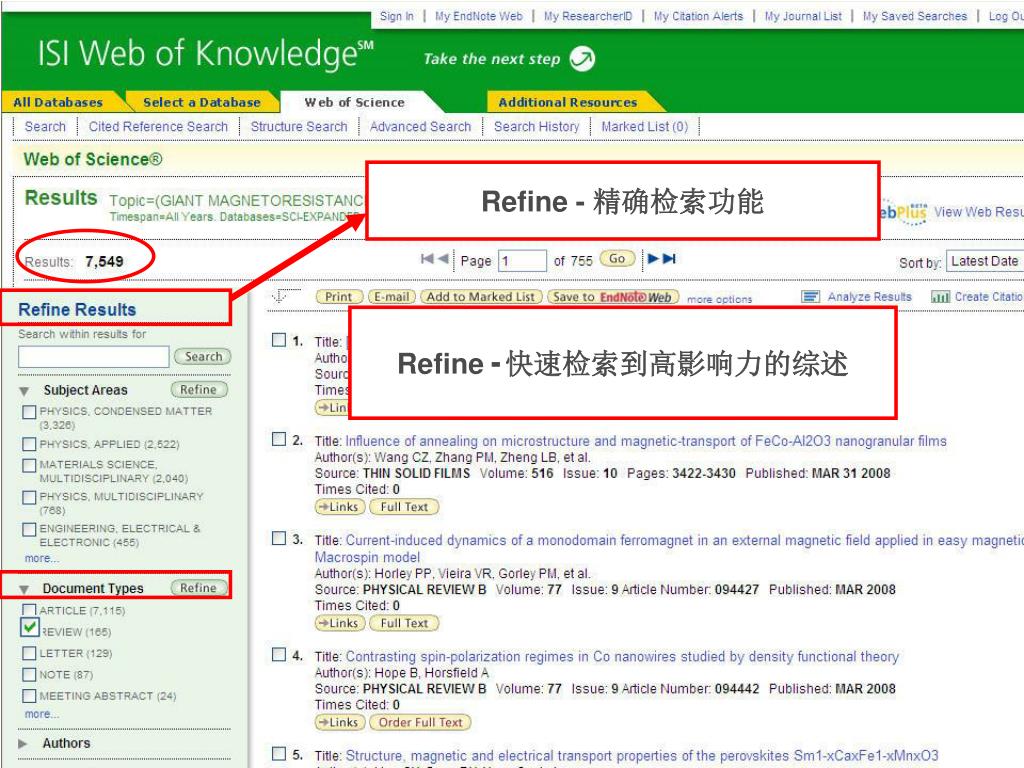Click the Print button
The width and height of the screenshot is (1024, 768).
[339, 296]
